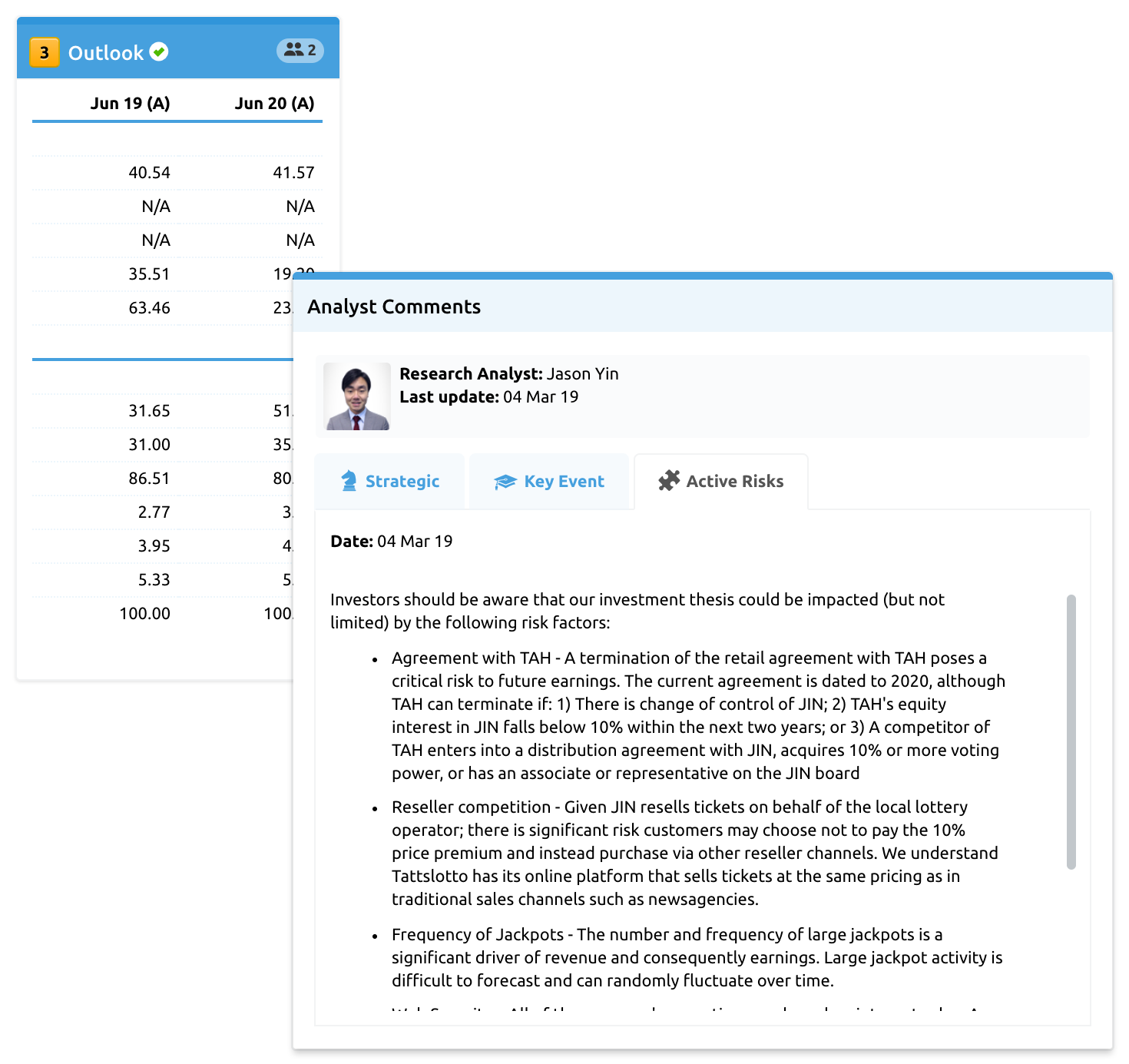Select the Active Risks tab
This screenshot has width=1129, height=1064.
pyautogui.click(x=721, y=481)
